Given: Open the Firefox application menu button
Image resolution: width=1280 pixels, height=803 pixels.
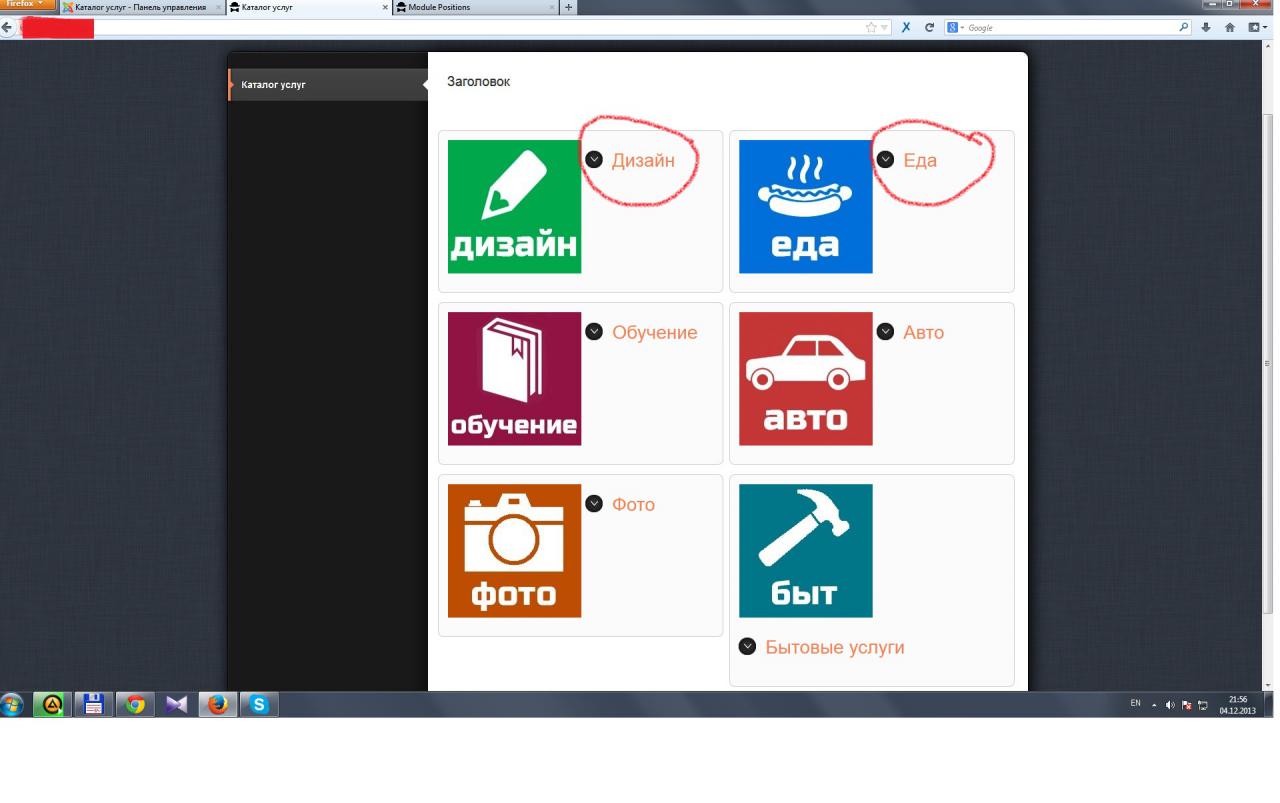Looking at the screenshot, I should tap(27, 5).
